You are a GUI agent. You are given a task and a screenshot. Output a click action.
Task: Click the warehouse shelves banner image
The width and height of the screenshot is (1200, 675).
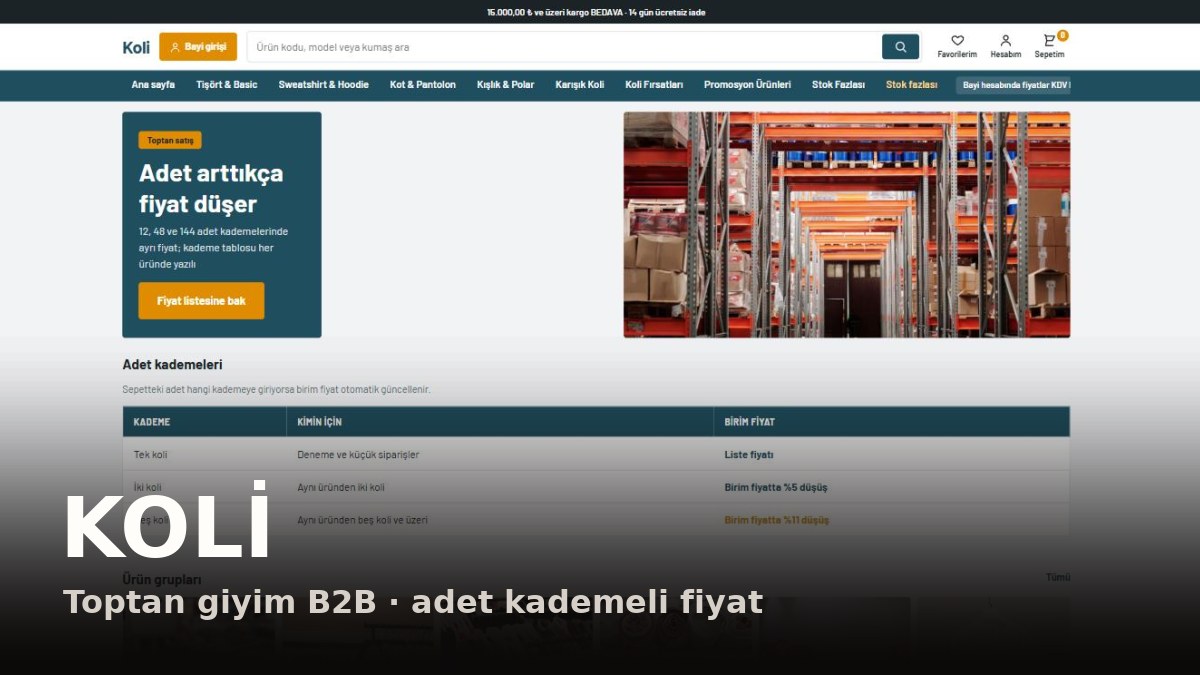point(846,224)
